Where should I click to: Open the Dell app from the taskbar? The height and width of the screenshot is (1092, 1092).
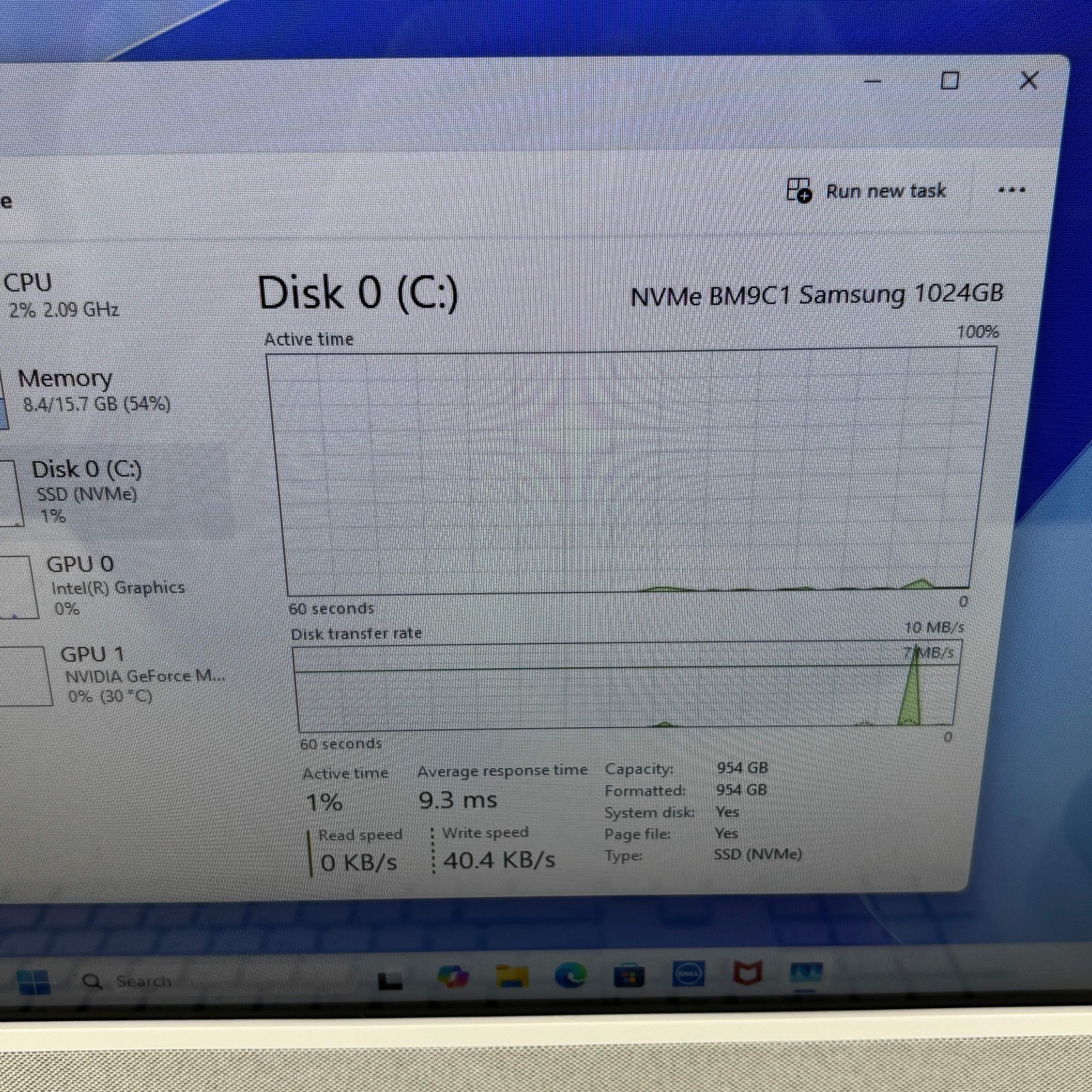[688, 974]
